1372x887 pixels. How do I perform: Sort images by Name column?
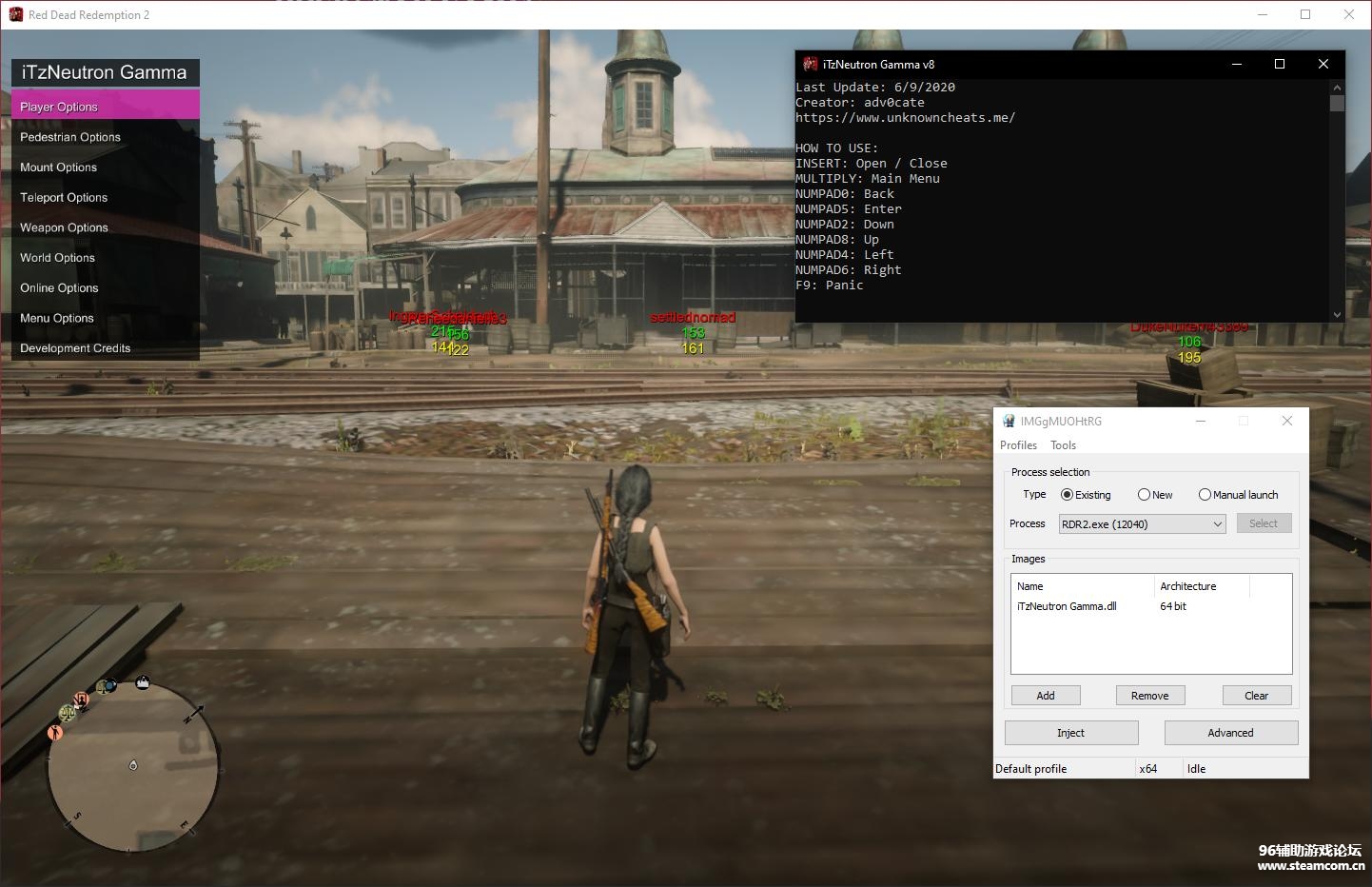(1083, 586)
